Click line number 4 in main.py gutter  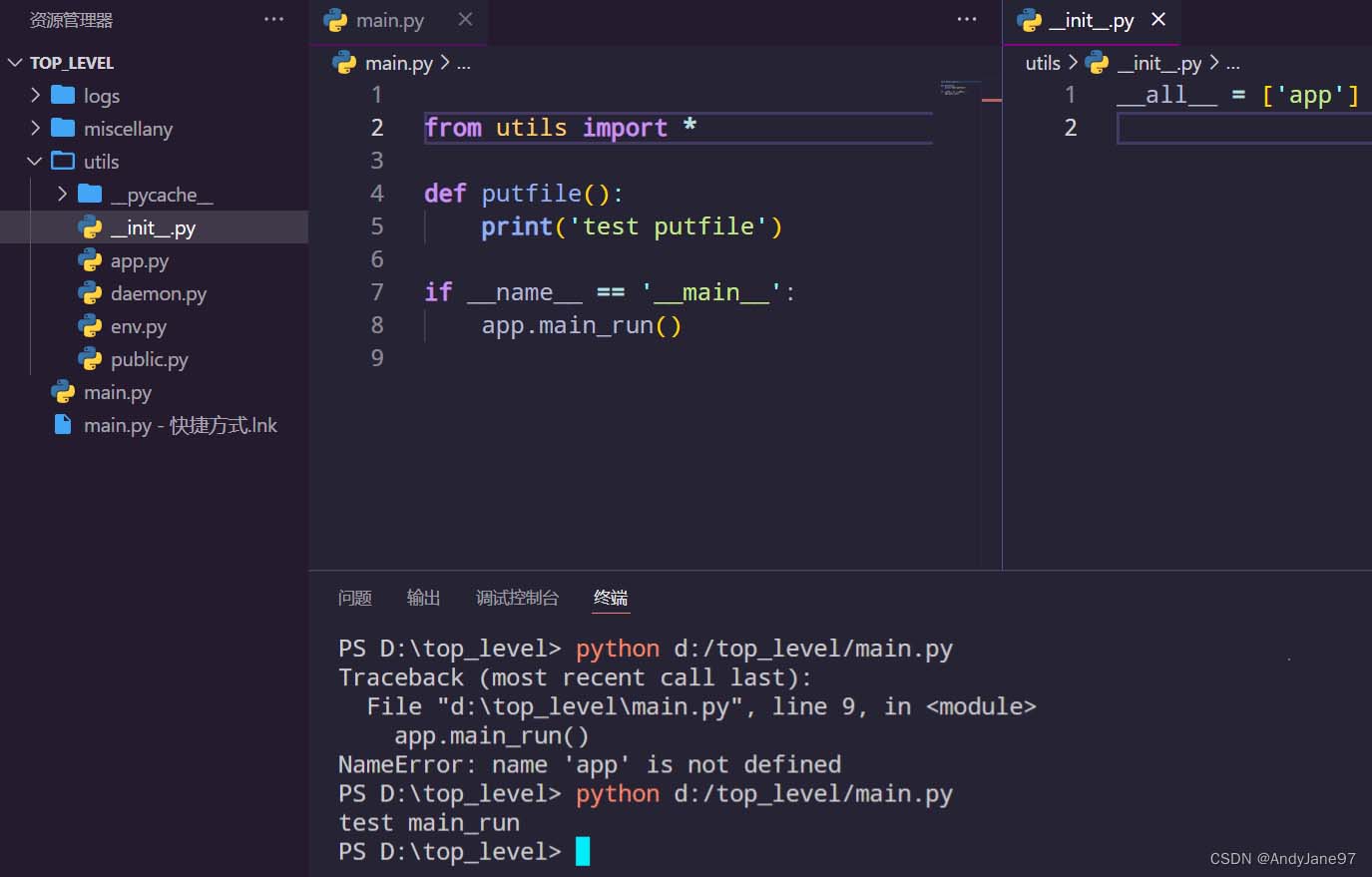[376, 194]
